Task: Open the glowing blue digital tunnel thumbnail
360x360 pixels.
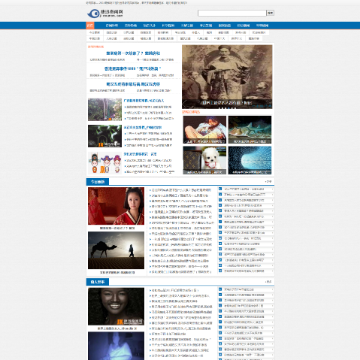Action: tap(250, 160)
